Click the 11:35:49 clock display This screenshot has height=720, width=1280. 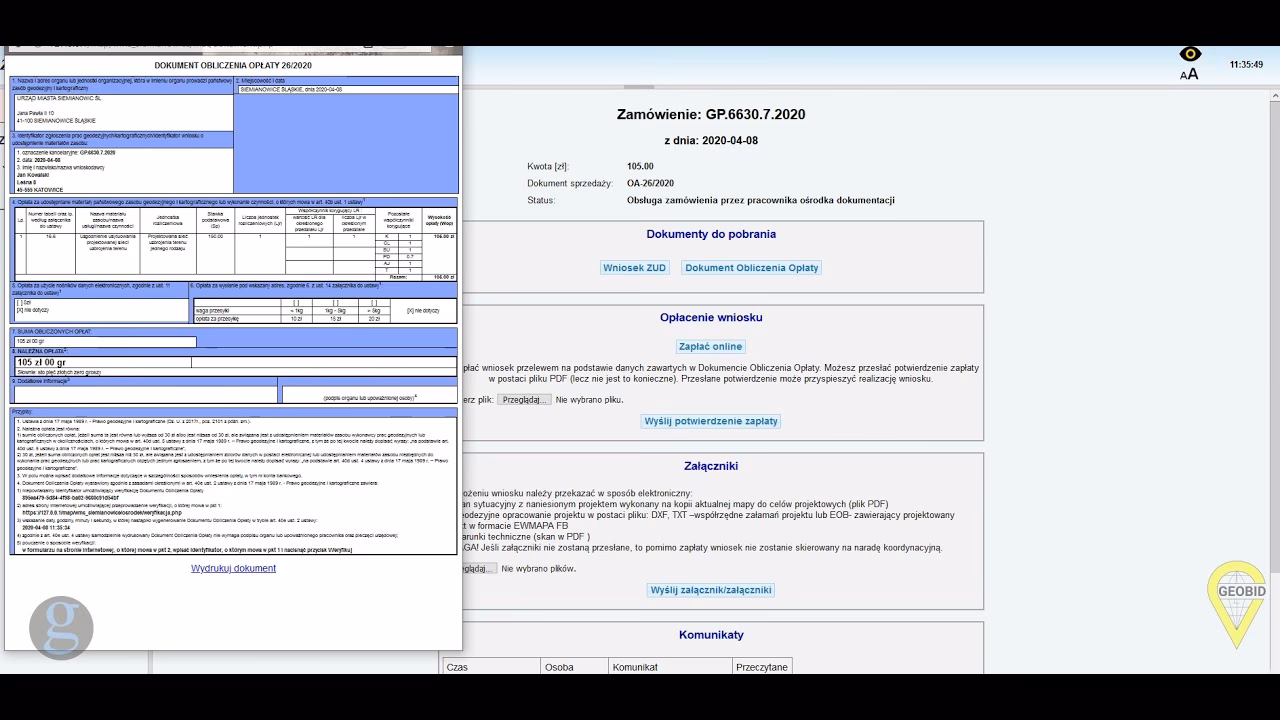[x=1246, y=64]
